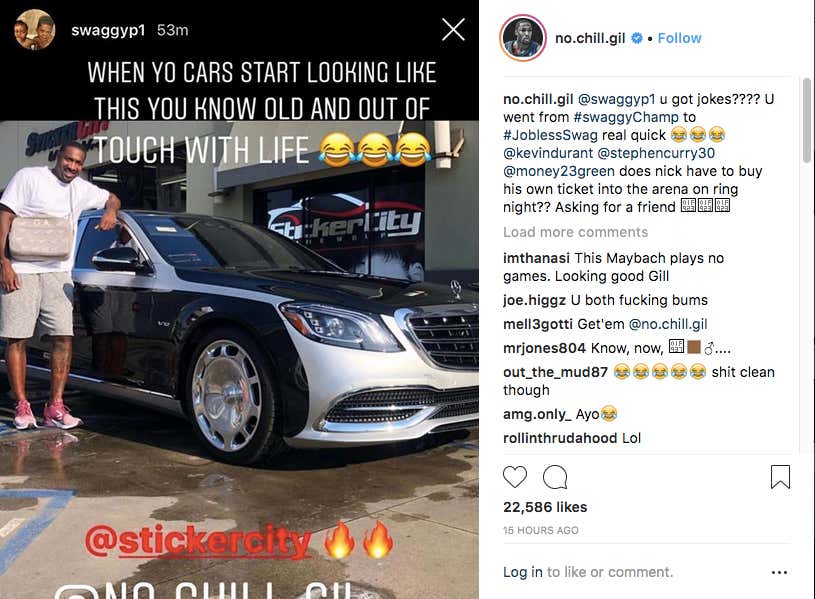This screenshot has width=815, height=599.
Task: Save the post with the bookmark icon
Action: click(780, 477)
